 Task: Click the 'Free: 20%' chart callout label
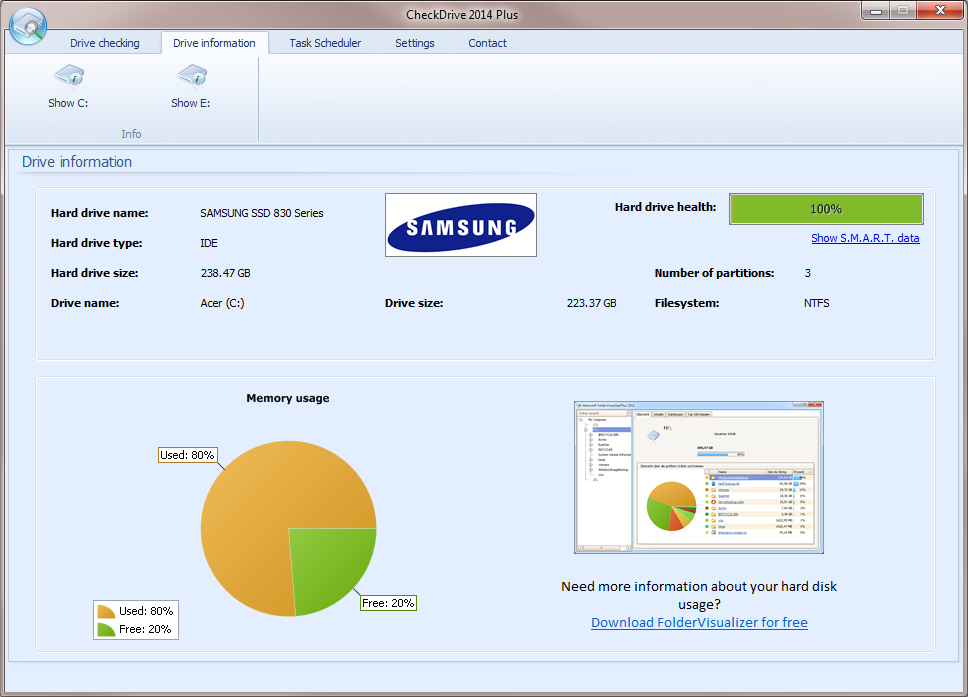(x=388, y=603)
